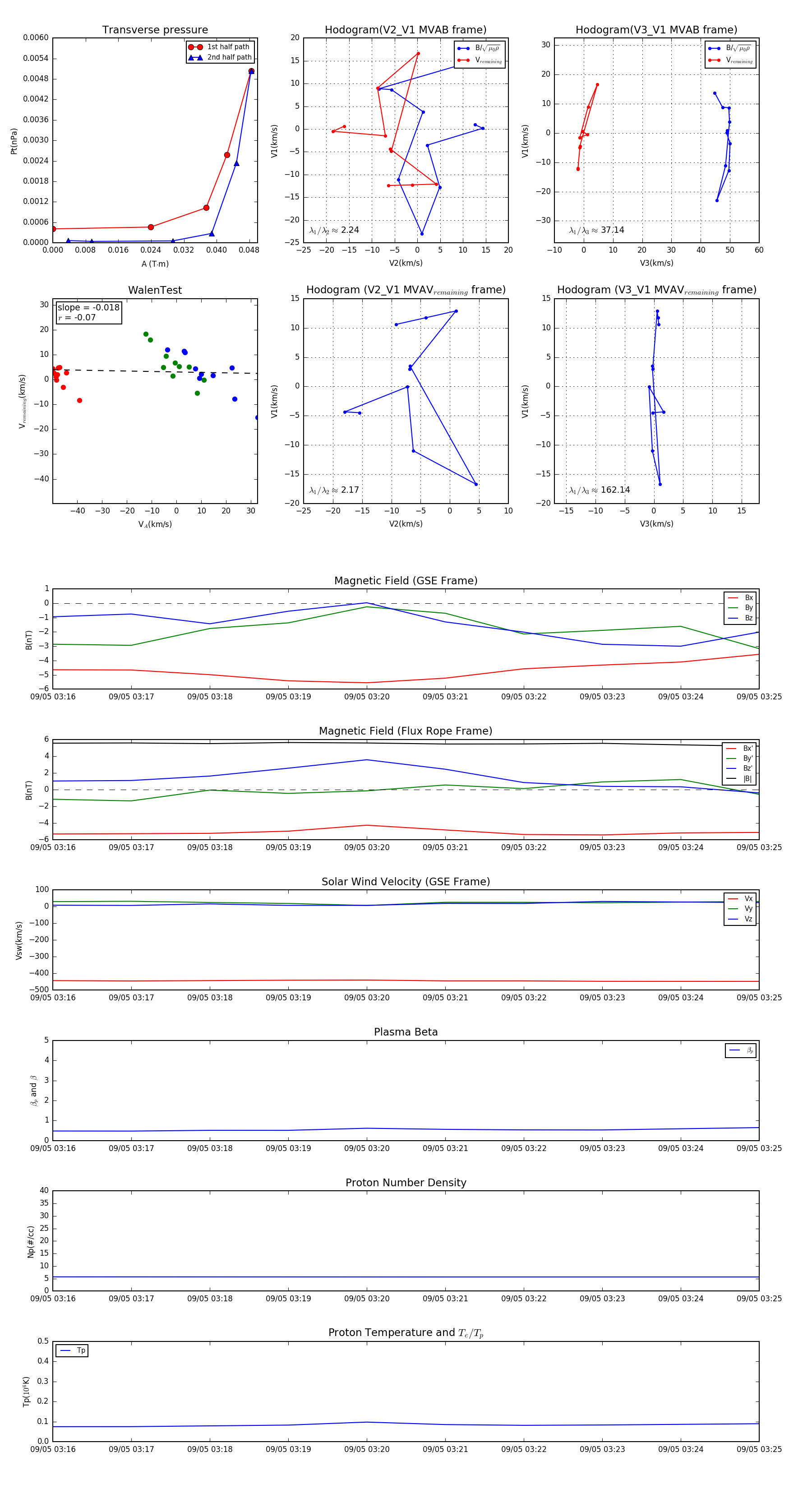Image resolution: width=812 pixels, height=1489 pixels.
Task: Select Bx' legend label in Flux Rope plot
Action: [748, 748]
